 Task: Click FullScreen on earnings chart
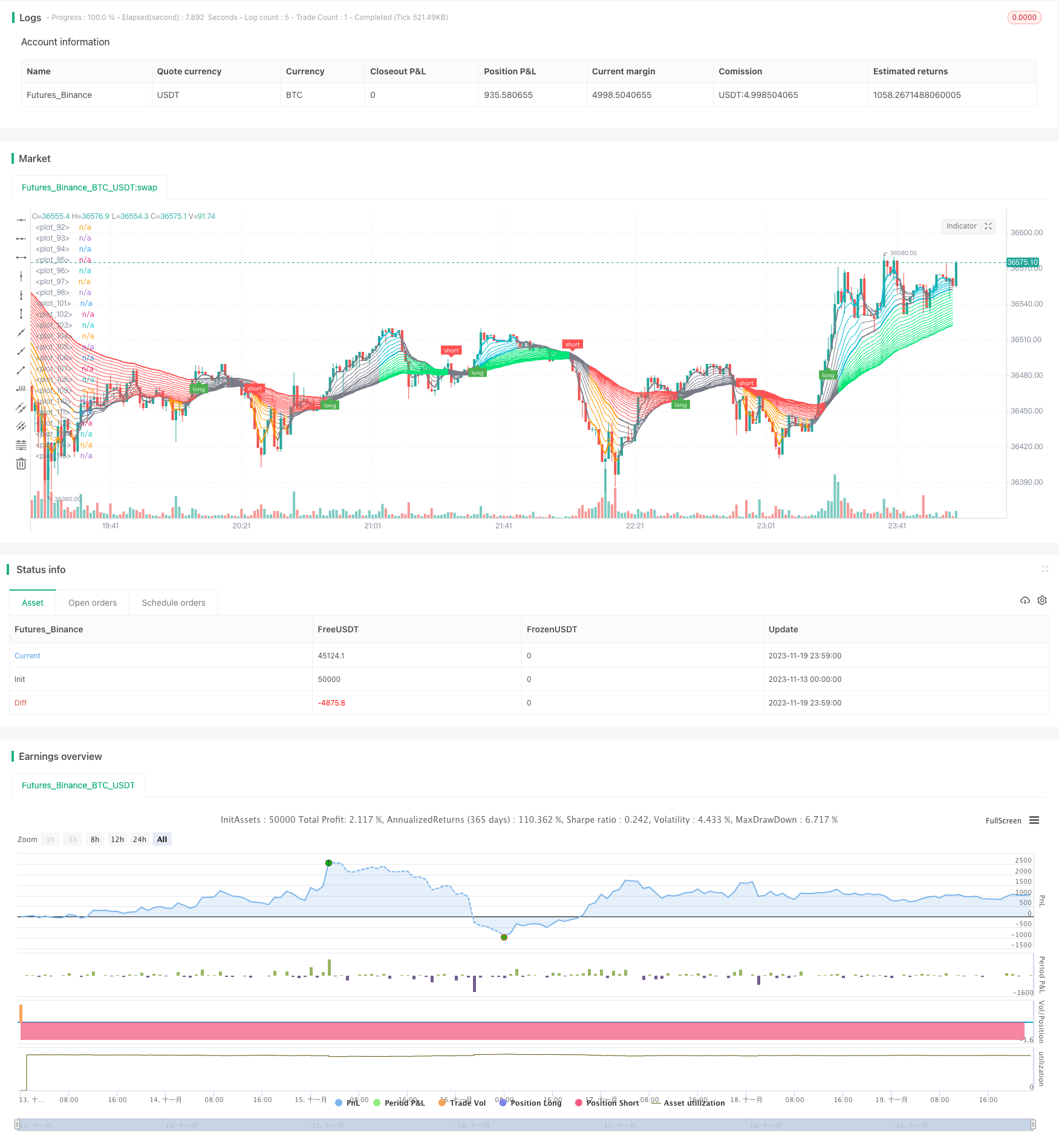click(x=1003, y=820)
